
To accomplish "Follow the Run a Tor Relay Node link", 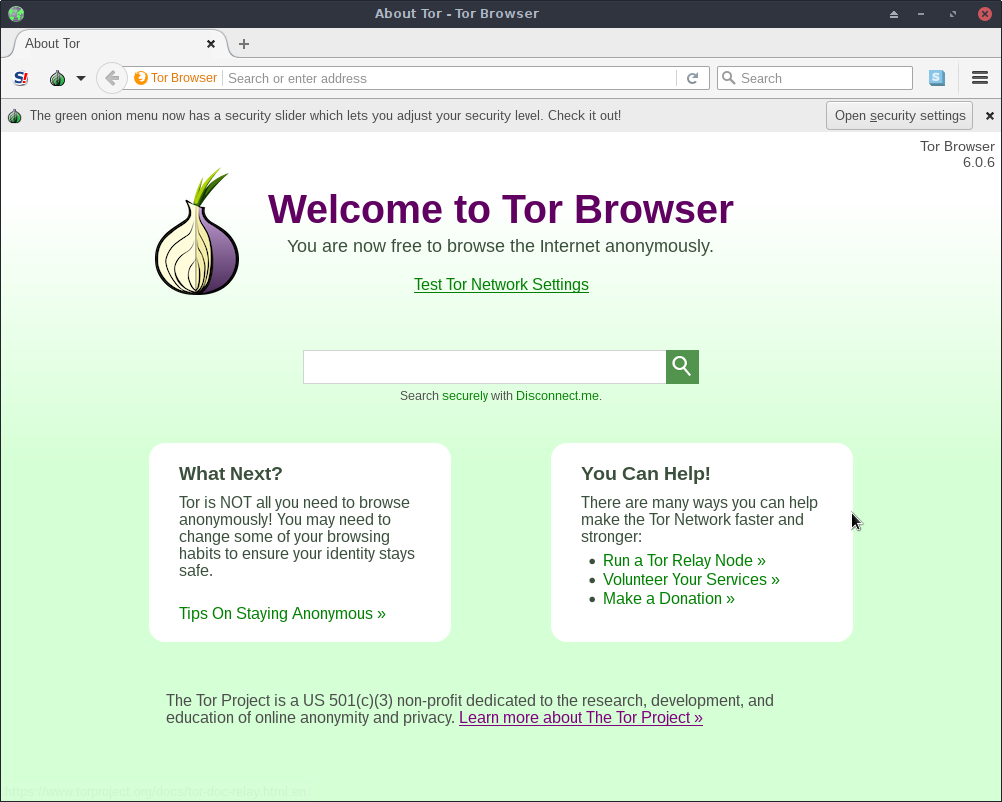I will [x=684, y=561].
